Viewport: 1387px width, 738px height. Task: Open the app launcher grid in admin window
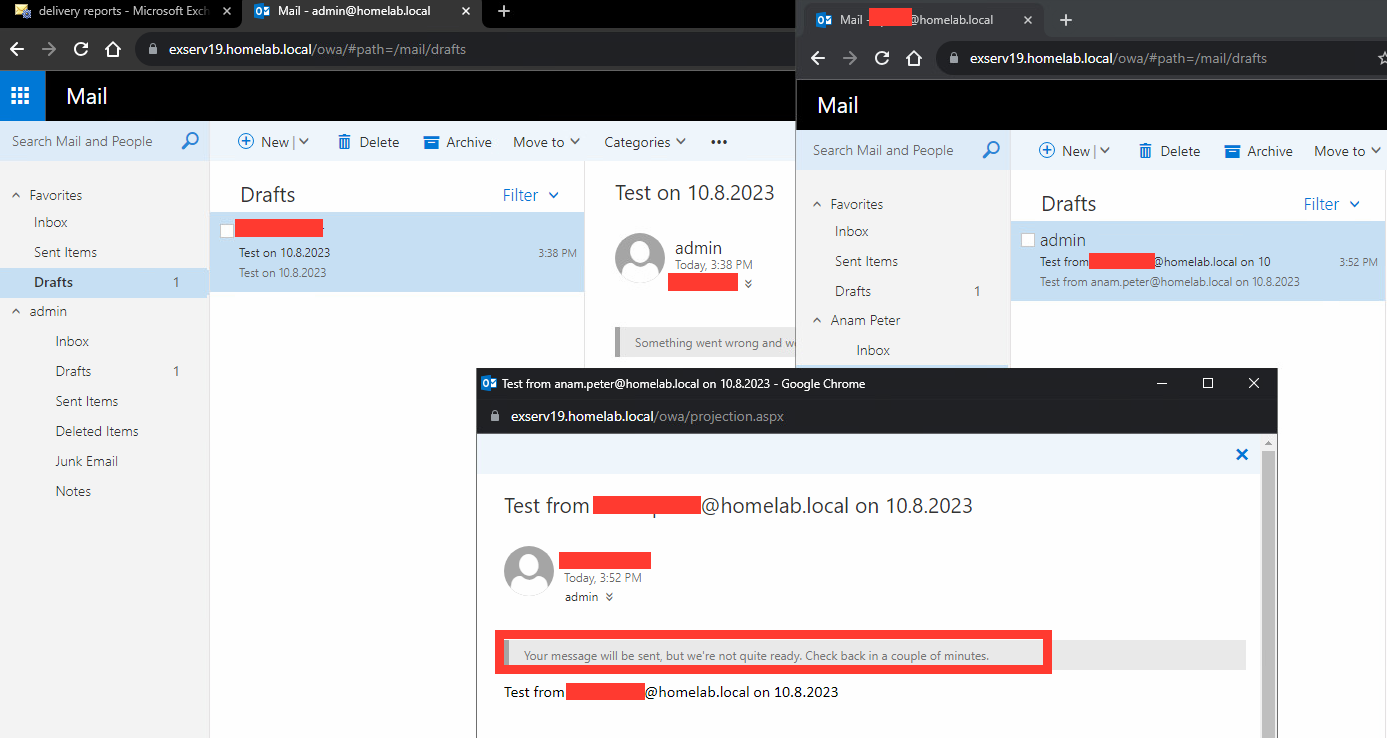(x=20, y=96)
